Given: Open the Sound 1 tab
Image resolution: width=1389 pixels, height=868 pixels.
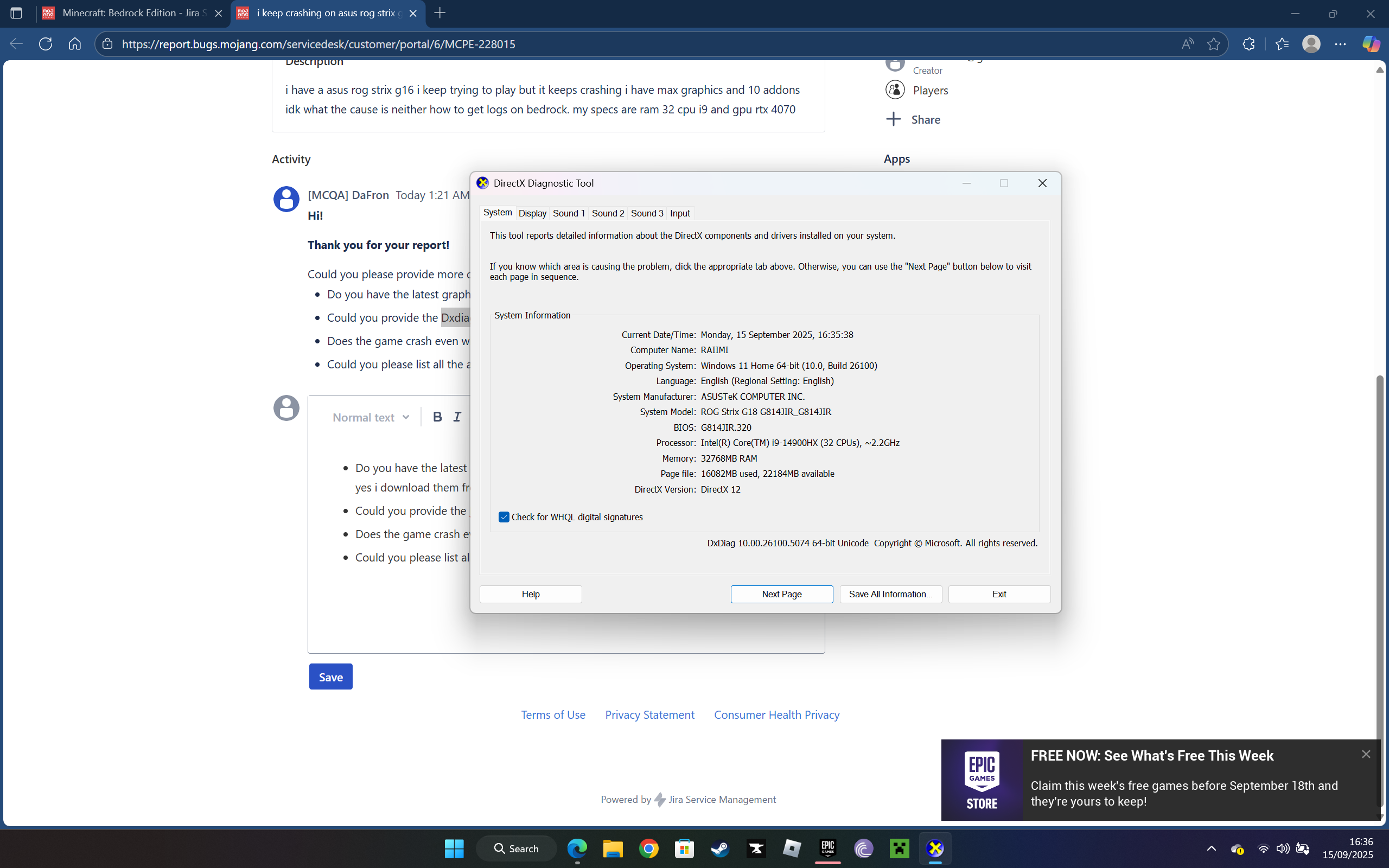Looking at the screenshot, I should (568, 213).
